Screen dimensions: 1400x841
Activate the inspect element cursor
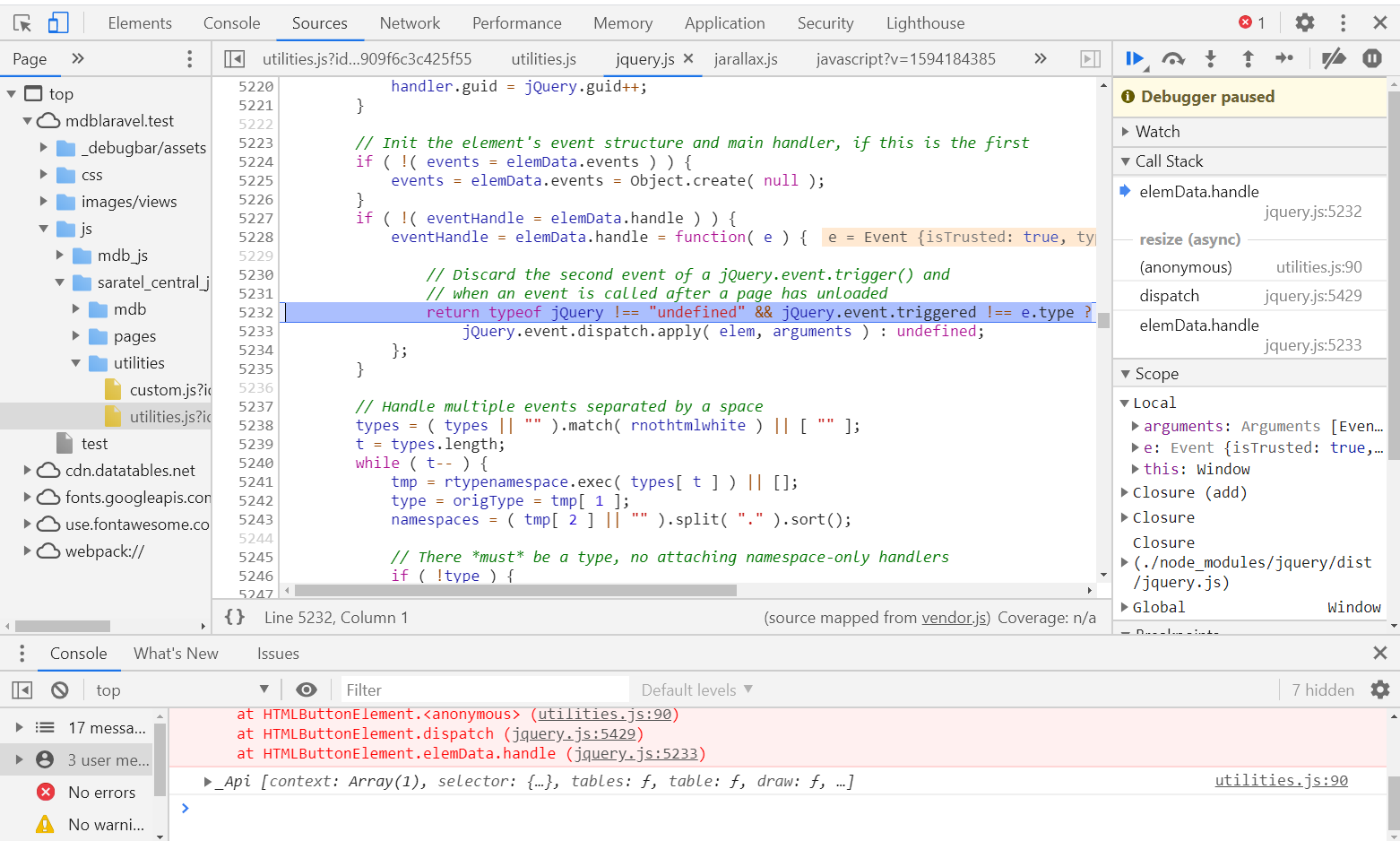[21, 22]
